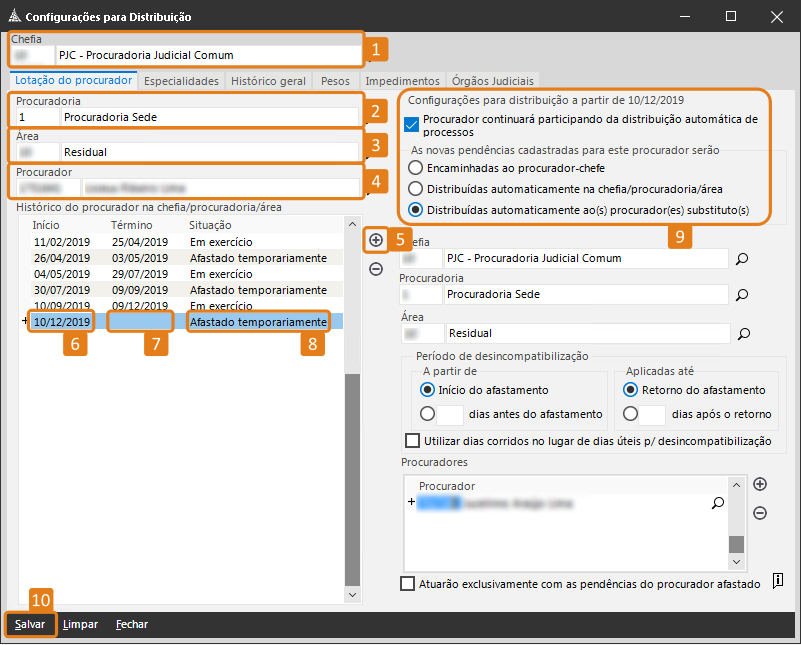The image size is (801, 645).
Task: Click the info icon at bottom right
Action: coord(778,583)
